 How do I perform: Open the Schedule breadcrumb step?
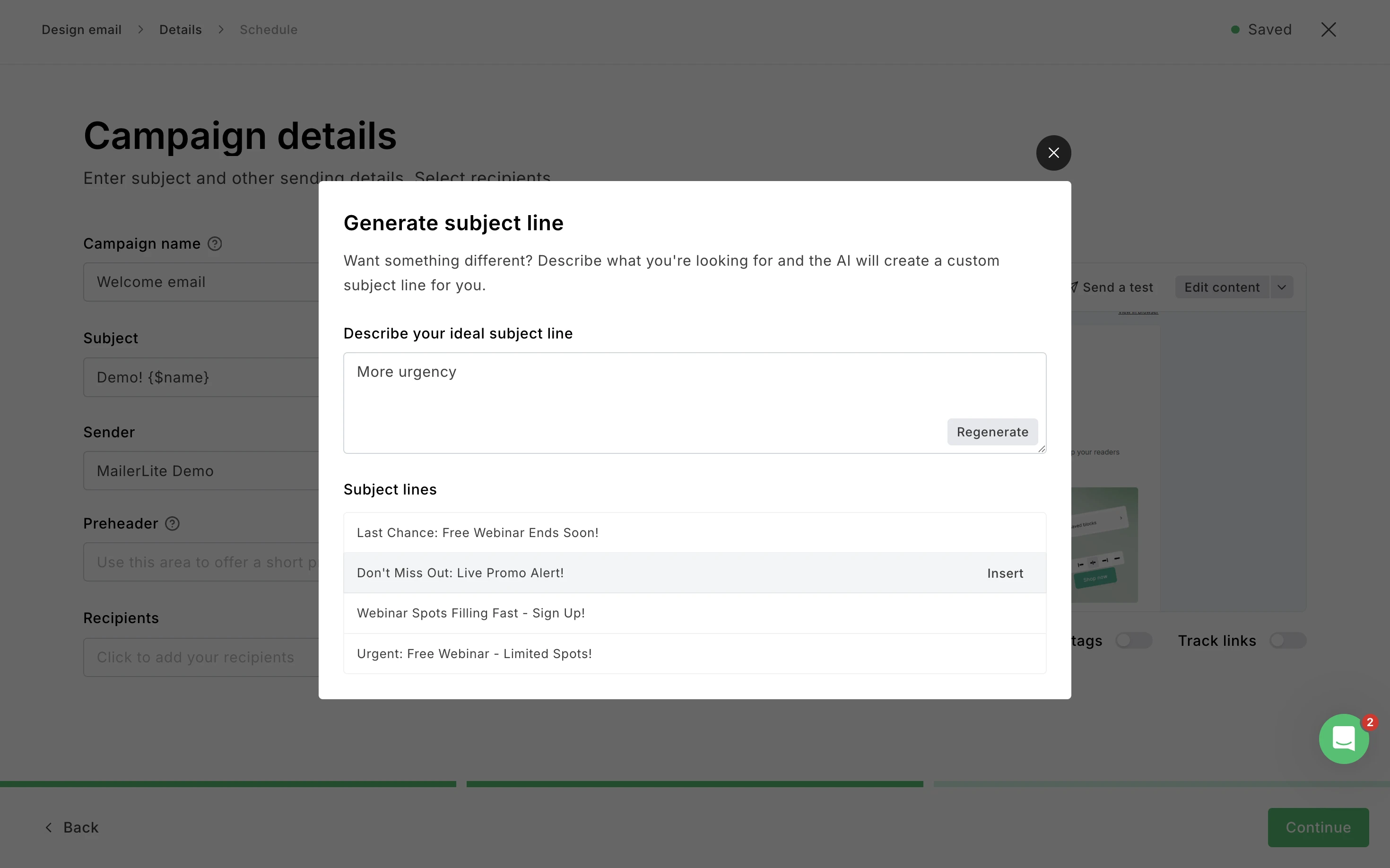tap(268, 30)
